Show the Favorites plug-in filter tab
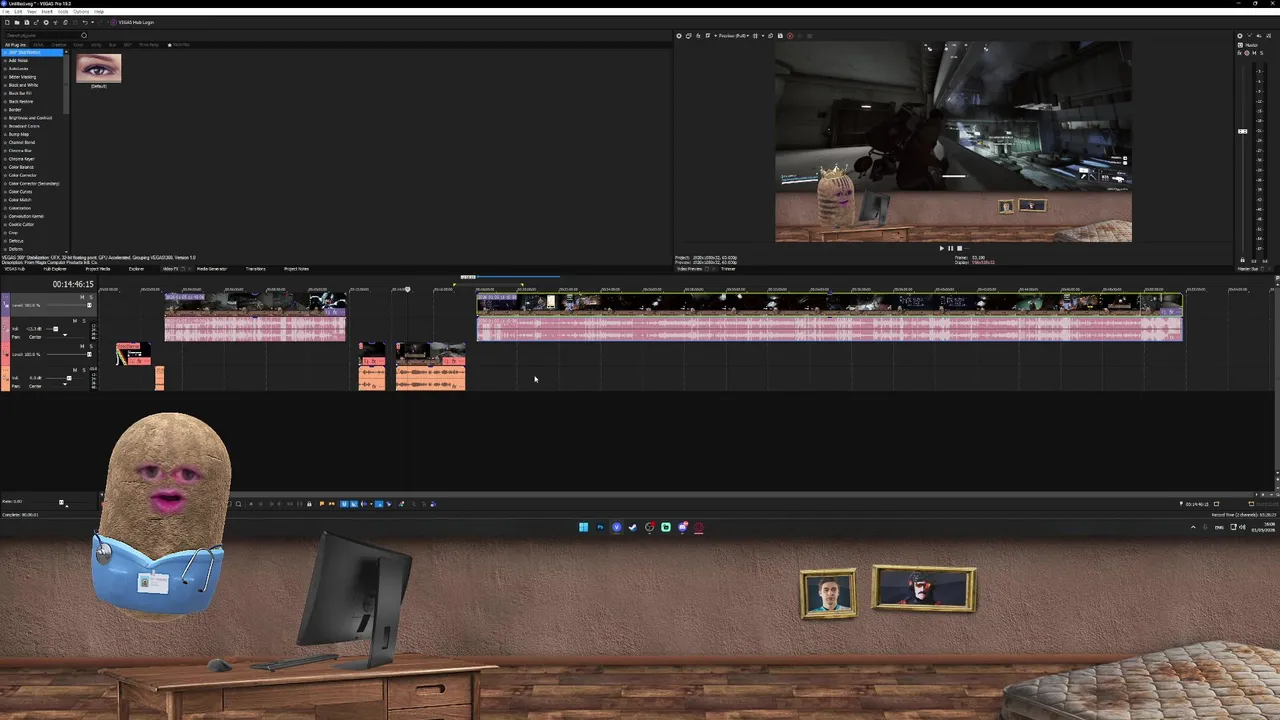 (179, 45)
